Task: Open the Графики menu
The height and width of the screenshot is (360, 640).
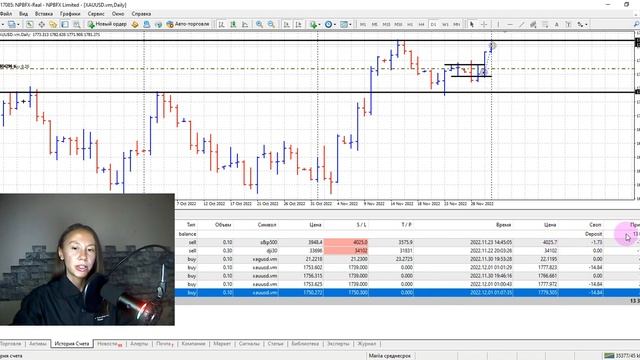Action: click(70, 14)
